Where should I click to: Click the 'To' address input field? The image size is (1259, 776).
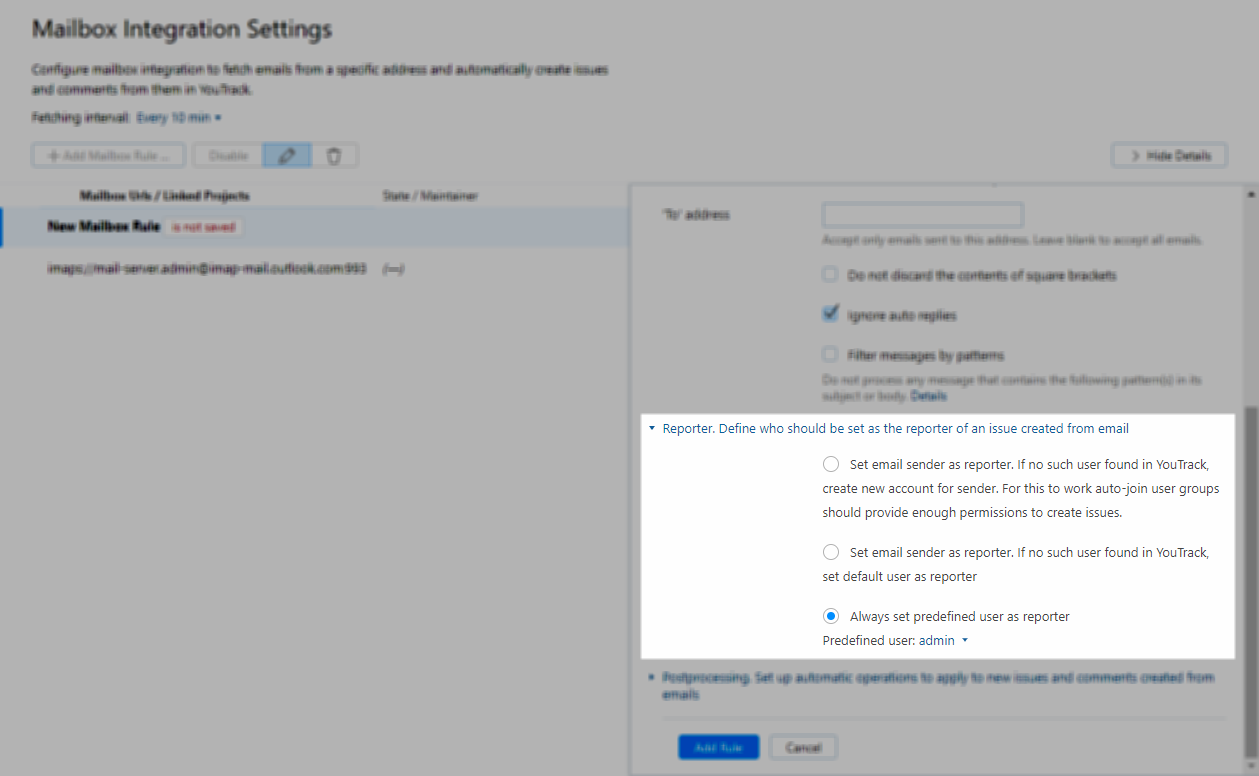pyautogui.click(x=922, y=214)
